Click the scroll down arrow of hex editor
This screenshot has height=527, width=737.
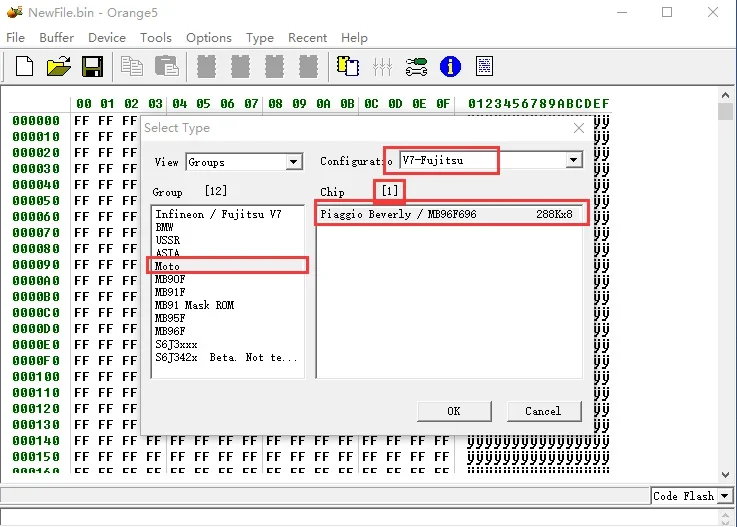pyautogui.click(x=725, y=475)
